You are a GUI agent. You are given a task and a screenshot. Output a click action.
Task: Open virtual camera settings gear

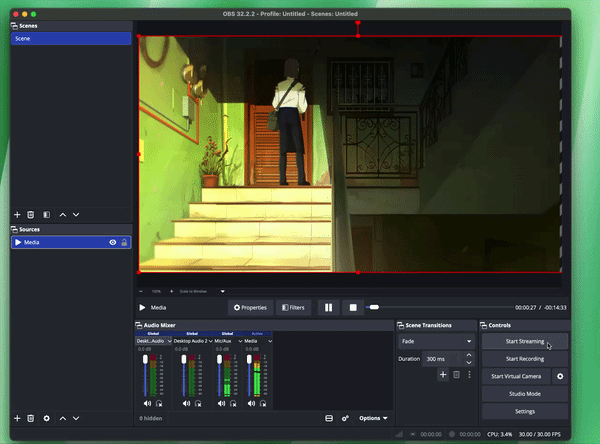coord(560,376)
